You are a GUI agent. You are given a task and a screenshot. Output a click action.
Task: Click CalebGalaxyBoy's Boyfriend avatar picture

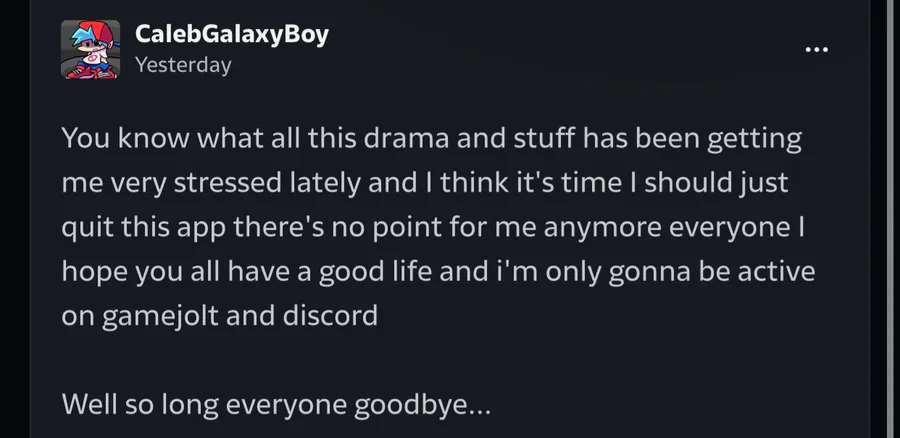tap(90, 49)
